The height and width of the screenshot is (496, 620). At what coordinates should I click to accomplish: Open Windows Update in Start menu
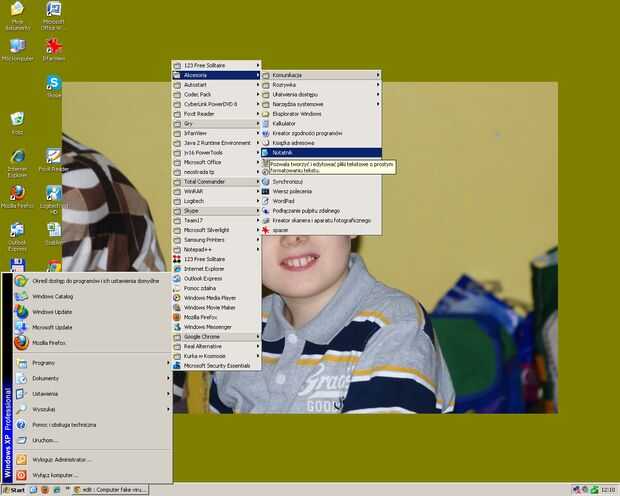coord(92,312)
